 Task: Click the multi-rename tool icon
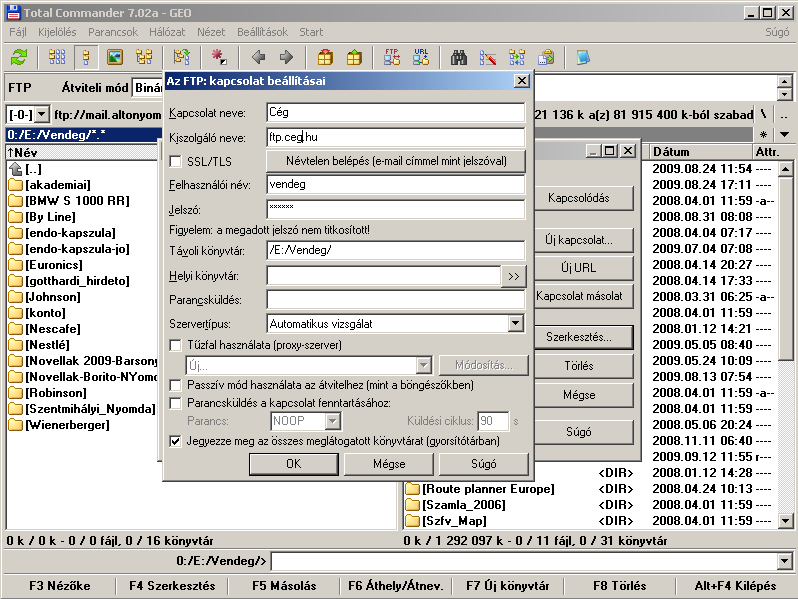[x=488, y=57]
